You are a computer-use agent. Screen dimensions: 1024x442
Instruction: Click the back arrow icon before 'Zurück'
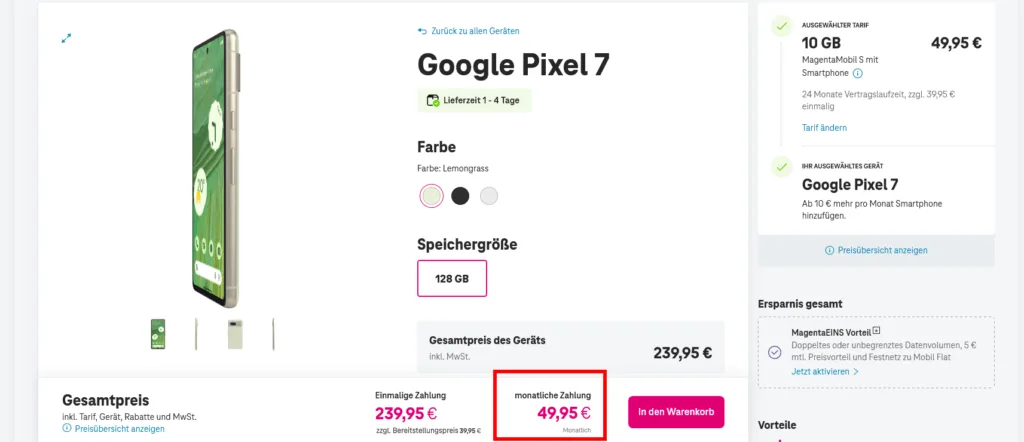(x=423, y=31)
